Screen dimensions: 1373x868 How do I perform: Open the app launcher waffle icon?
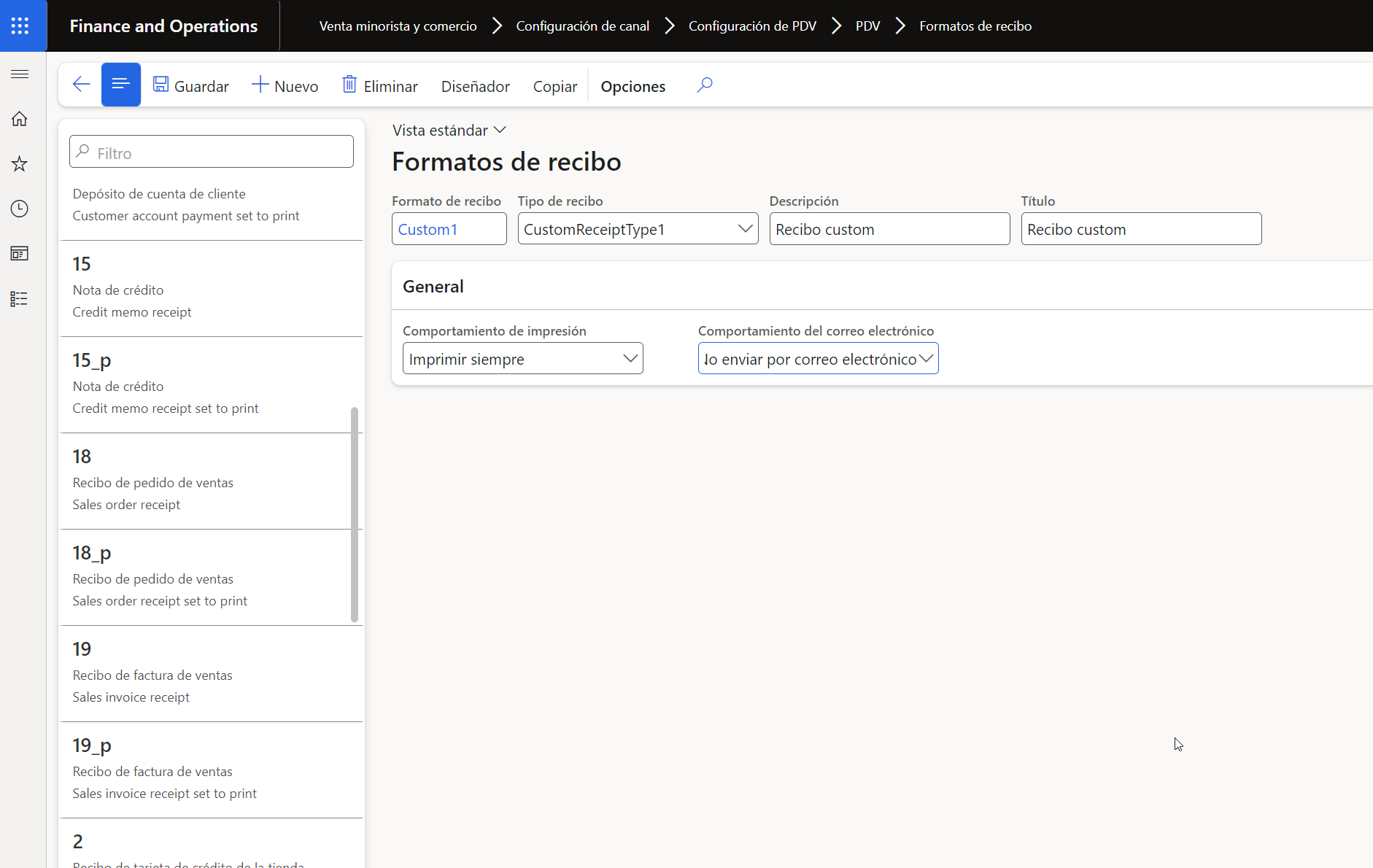pos(20,26)
